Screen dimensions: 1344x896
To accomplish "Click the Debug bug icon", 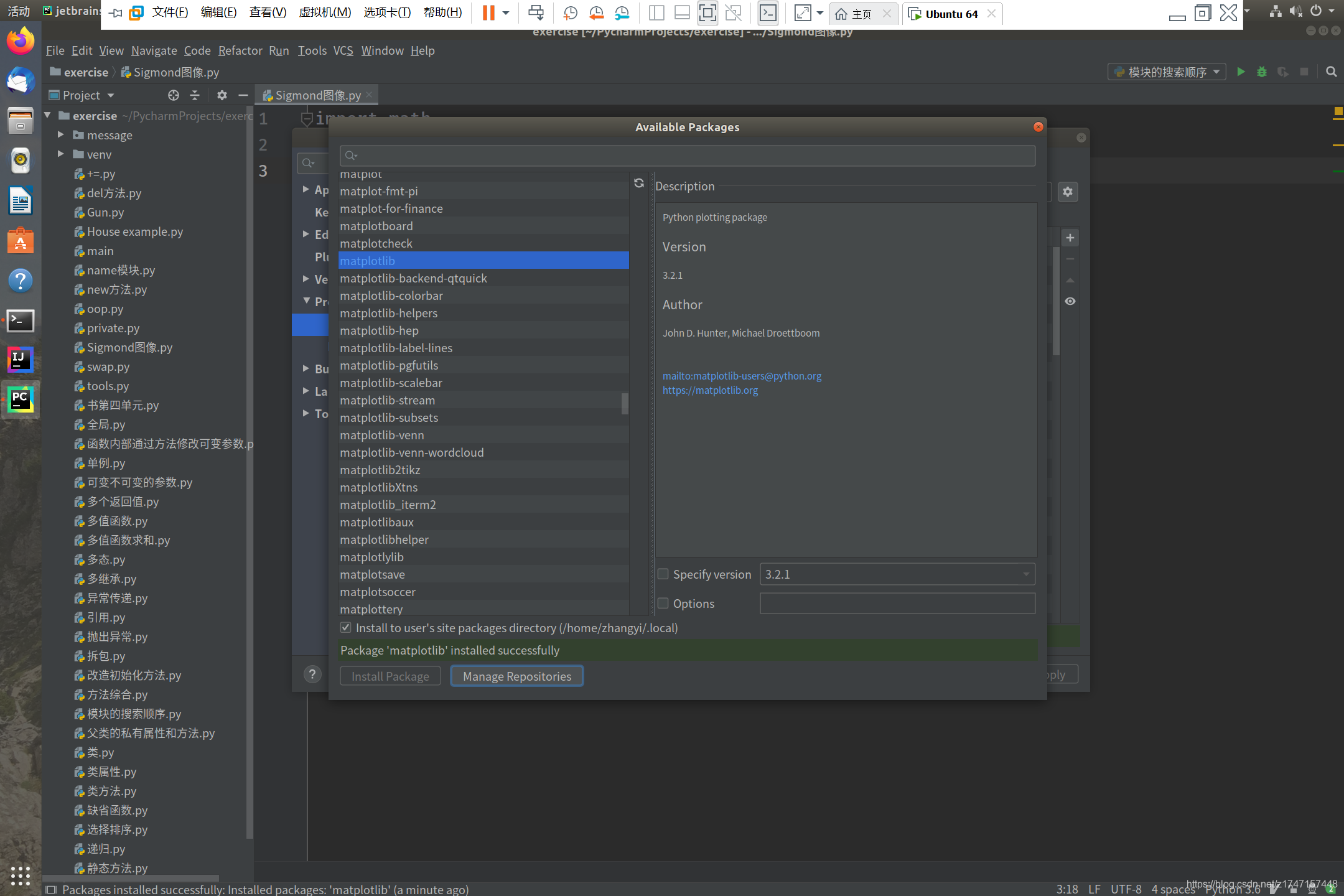I will (x=1262, y=72).
